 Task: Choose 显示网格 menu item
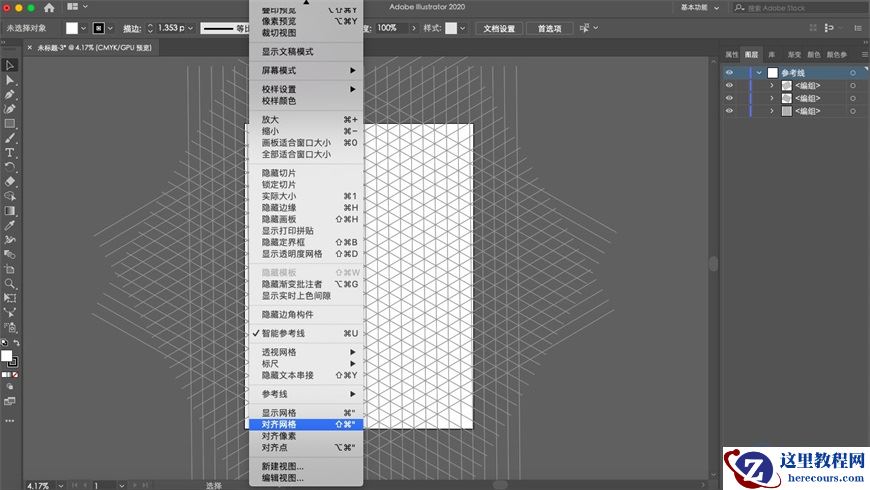tap(306, 413)
